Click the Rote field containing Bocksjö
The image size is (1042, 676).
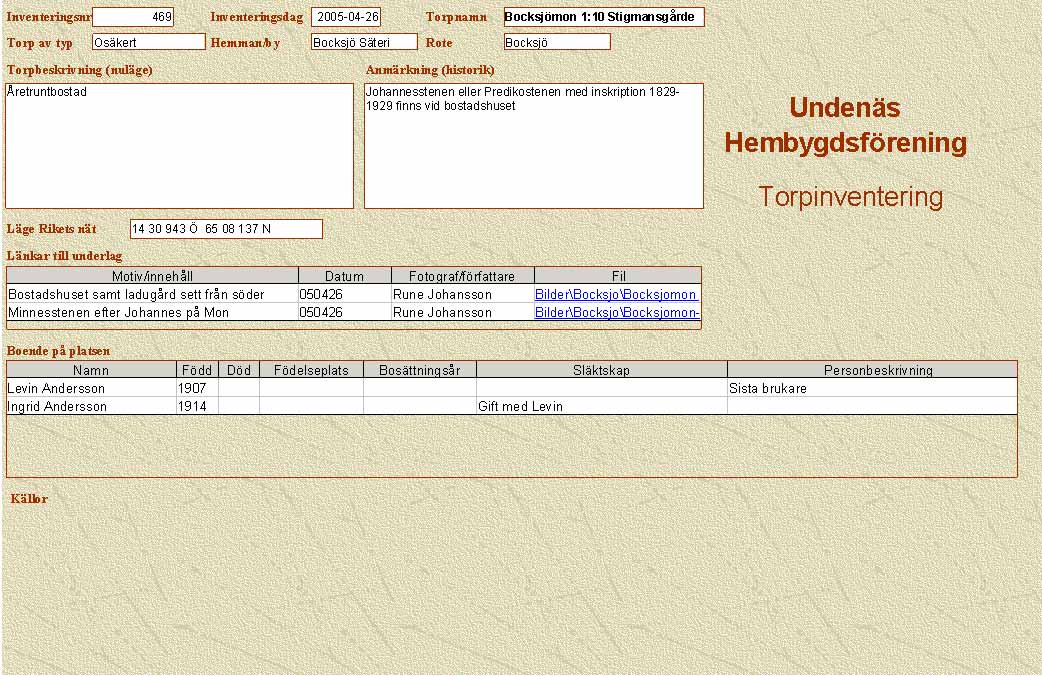click(x=557, y=42)
